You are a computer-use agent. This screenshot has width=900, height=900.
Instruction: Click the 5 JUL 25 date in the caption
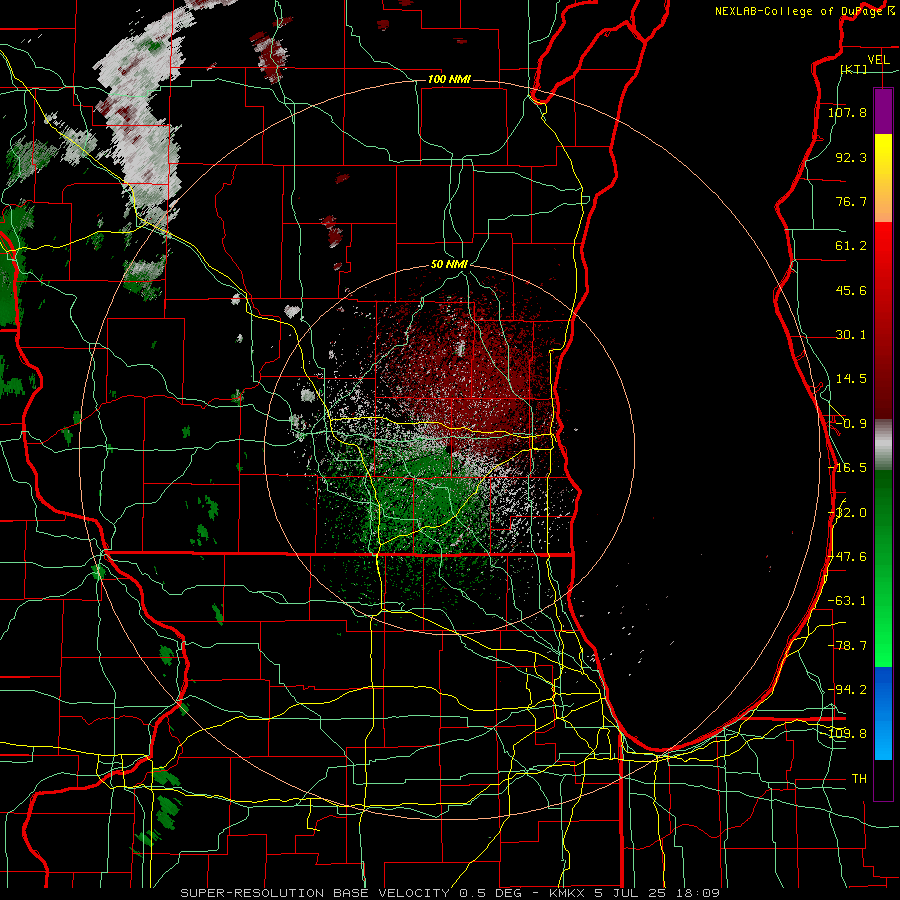630,893
